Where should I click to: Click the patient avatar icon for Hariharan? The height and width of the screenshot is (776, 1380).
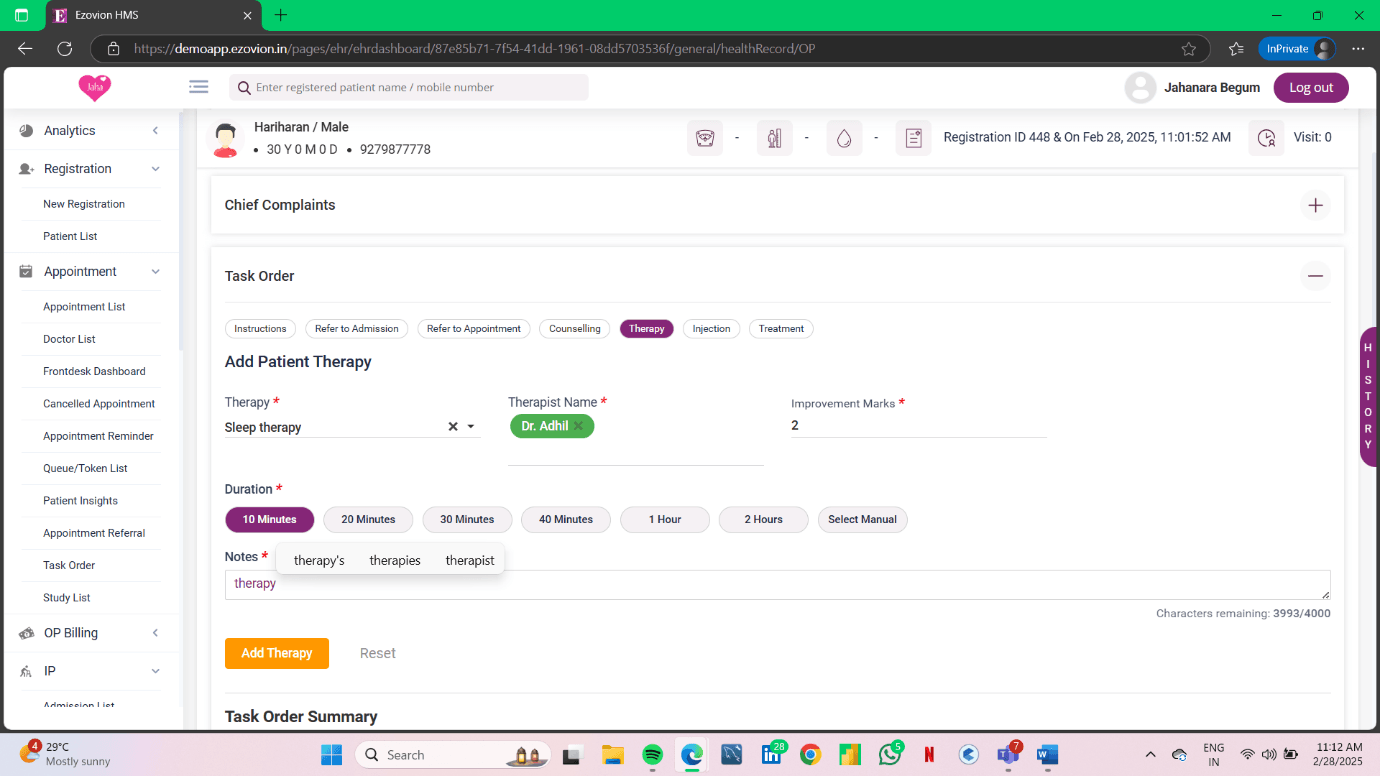[x=226, y=139]
